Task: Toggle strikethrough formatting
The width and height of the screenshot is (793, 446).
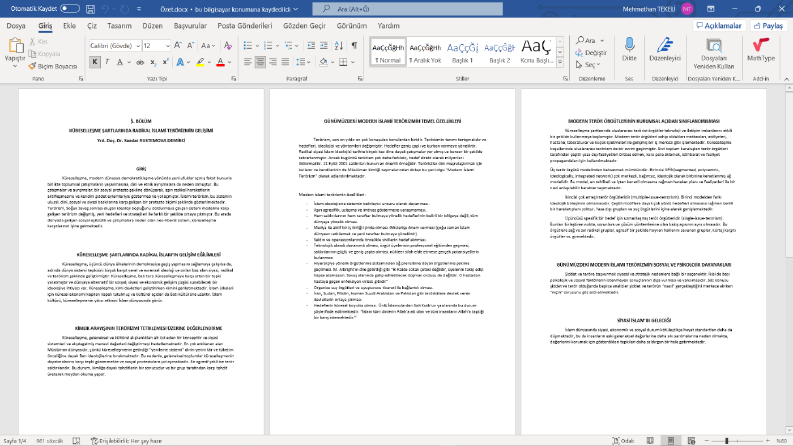Action: click(140, 62)
